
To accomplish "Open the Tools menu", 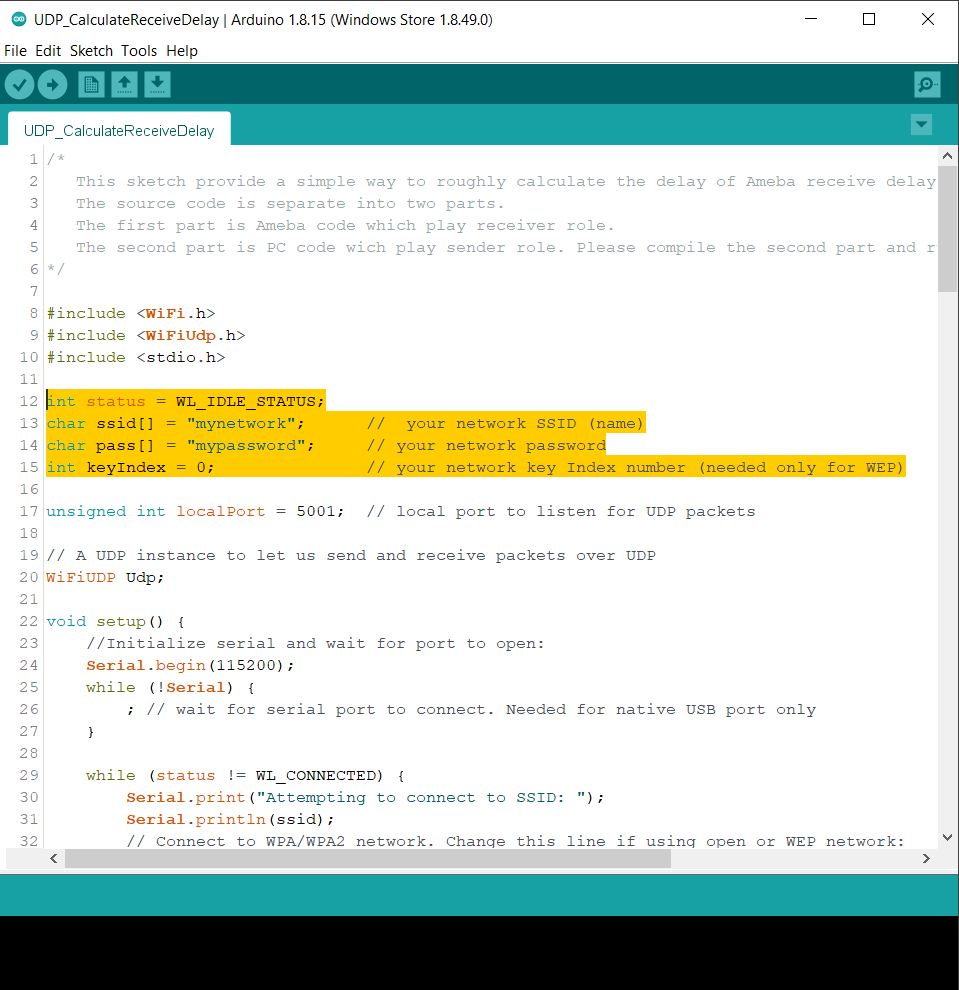I will [139, 51].
